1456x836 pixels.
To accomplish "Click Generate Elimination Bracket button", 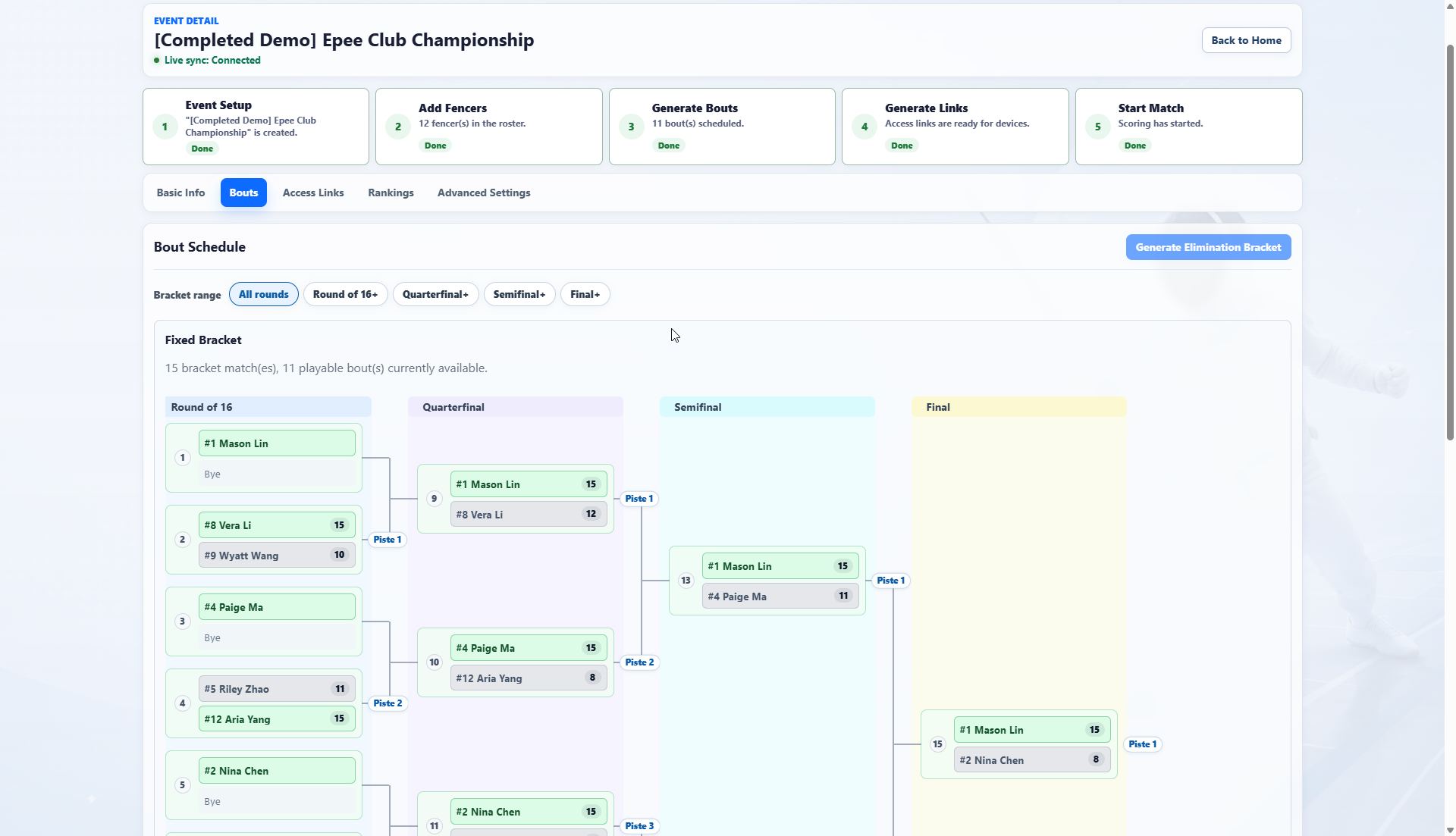I will point(1208,247).
